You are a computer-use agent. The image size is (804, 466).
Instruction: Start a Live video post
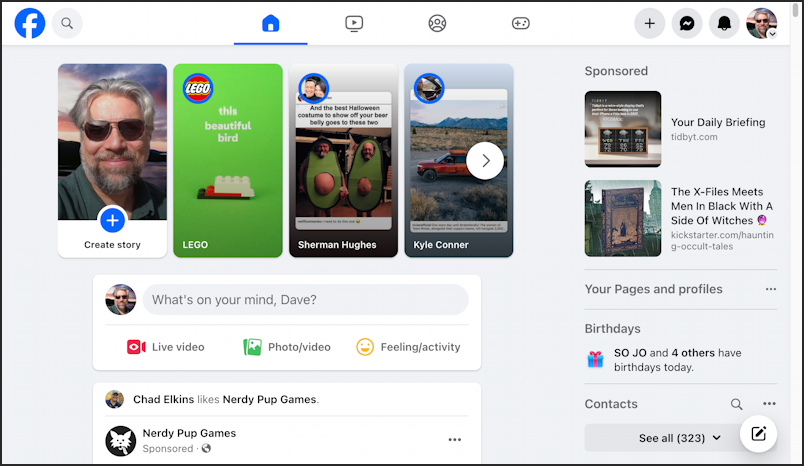(165, 347)
